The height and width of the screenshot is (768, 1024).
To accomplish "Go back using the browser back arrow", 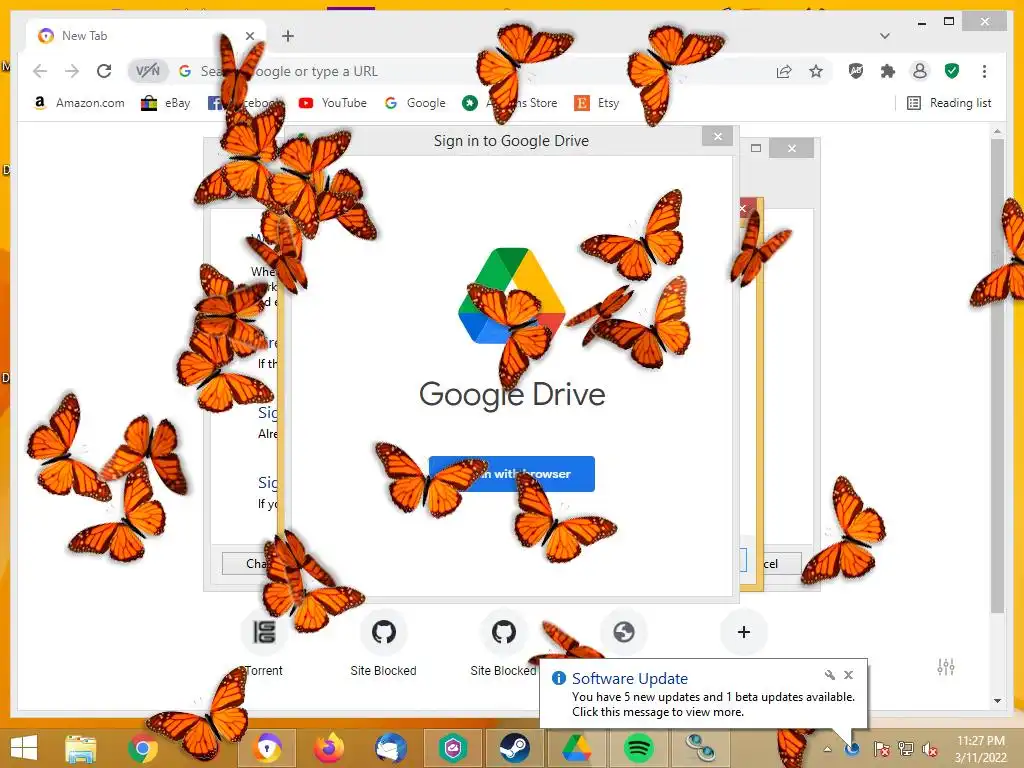I will [40, 71].
